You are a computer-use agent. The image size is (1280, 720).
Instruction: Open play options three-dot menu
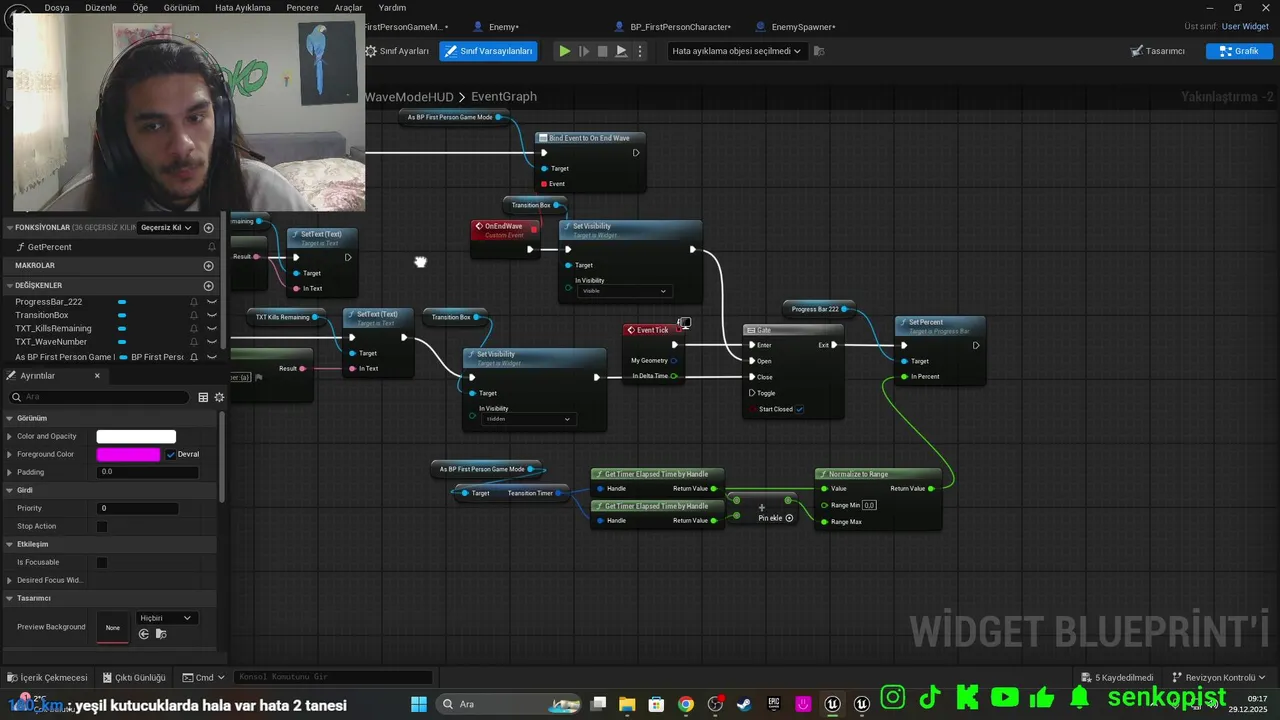(640, 51)
